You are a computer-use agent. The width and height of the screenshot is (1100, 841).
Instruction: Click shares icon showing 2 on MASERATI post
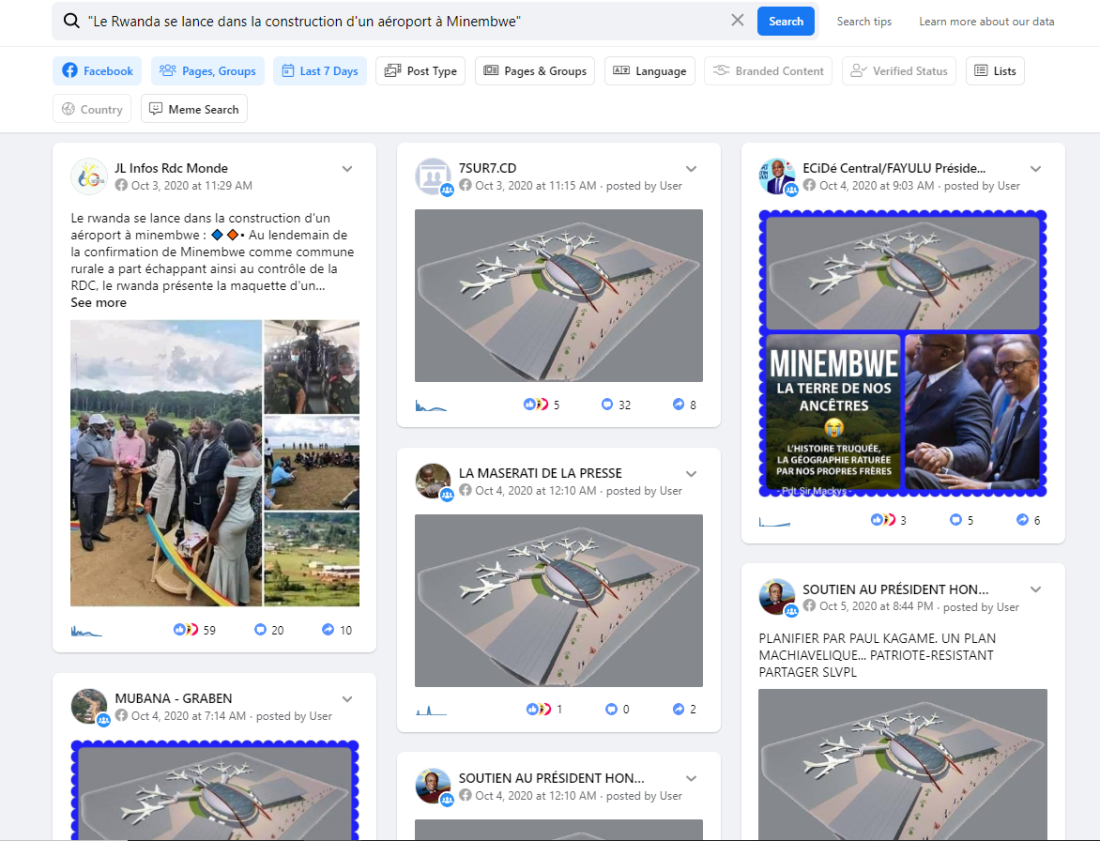(678, 709)
